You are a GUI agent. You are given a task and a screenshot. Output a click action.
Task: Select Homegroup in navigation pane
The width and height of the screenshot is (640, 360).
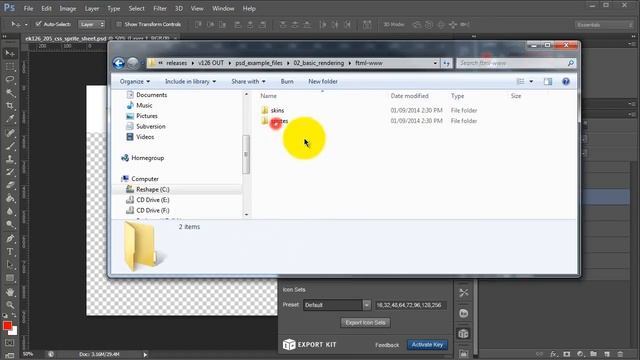tap(147, 158)
